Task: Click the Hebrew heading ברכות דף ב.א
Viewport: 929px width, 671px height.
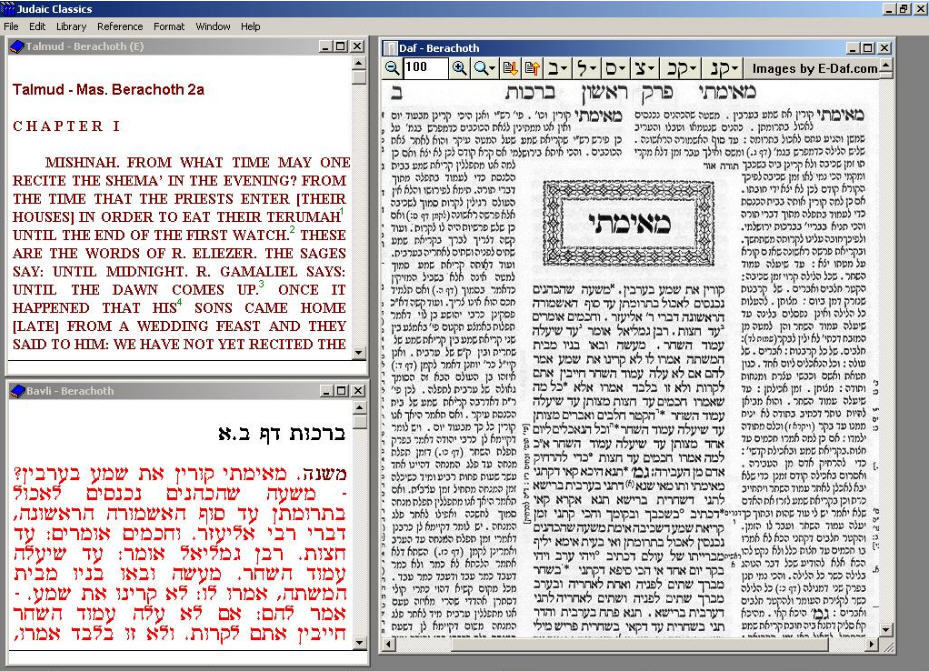Action: pyautogui.click(x=281, y=434)
